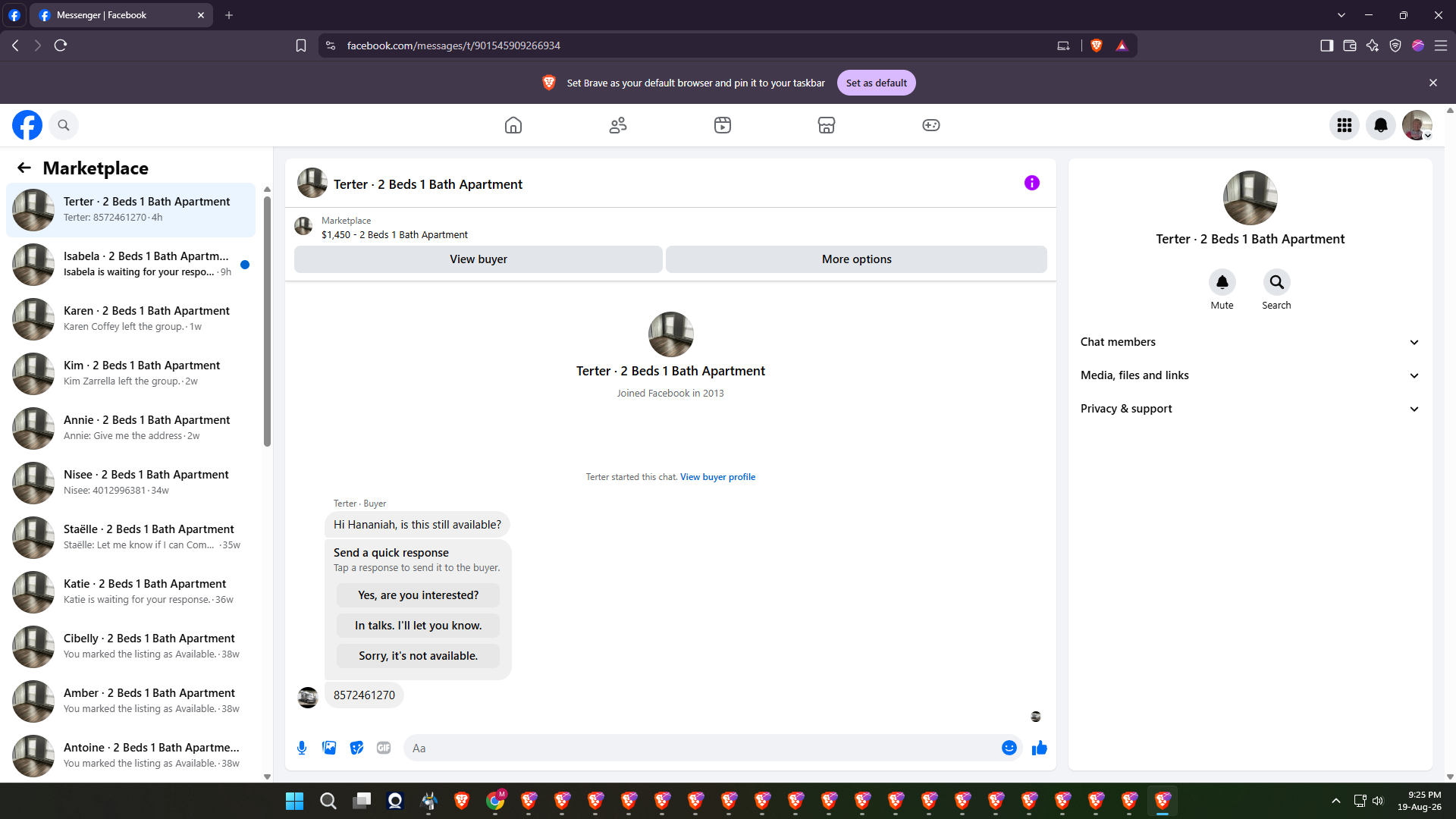Open Cibelly conversation in the list
Viewport: 1456px width, 819px height.
[x=130, y=647]
